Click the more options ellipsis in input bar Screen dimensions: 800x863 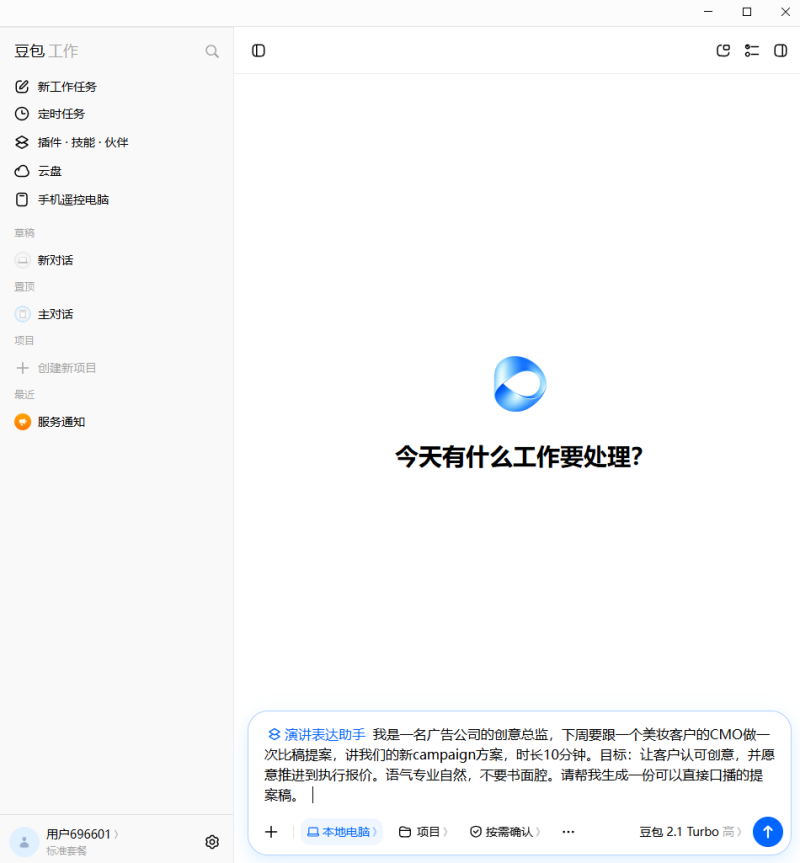(568, 832)
